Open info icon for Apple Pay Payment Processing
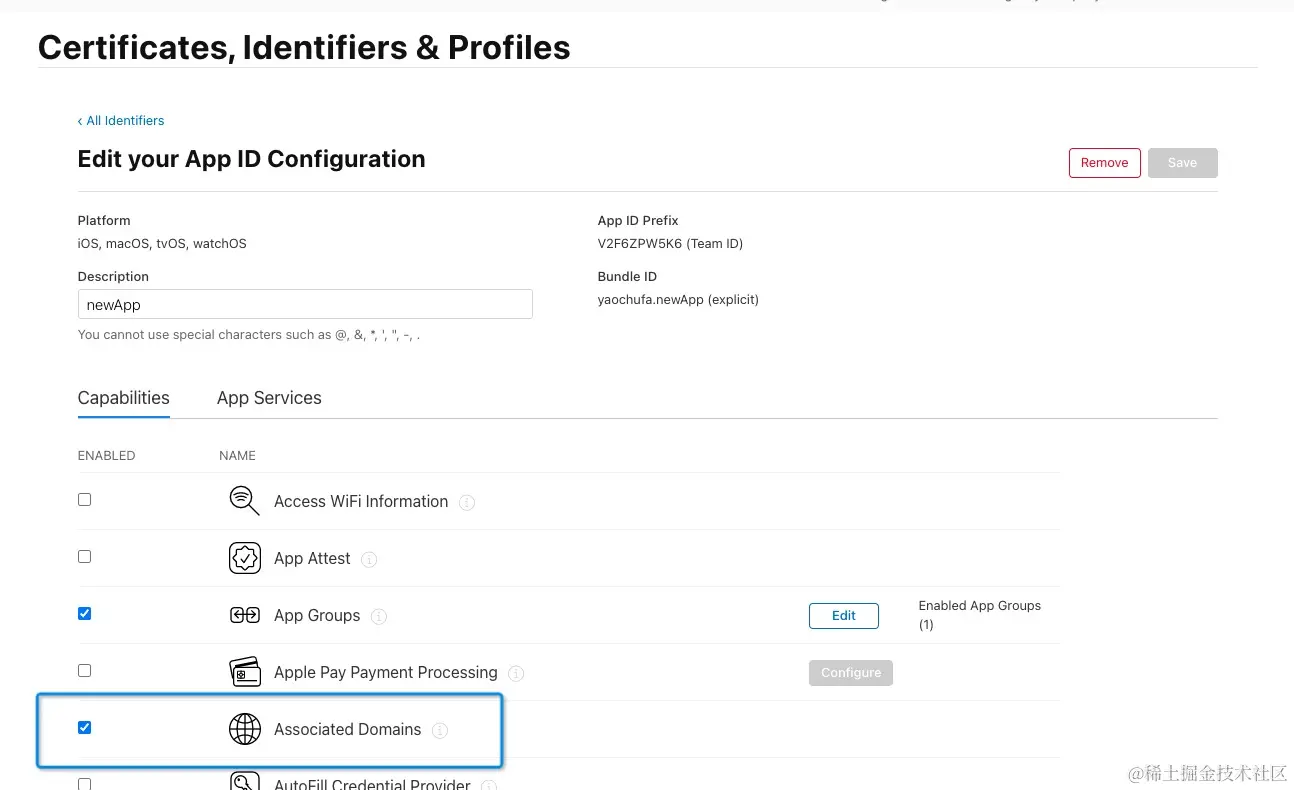This screenshot has height=790, width=1294. point(516,673)
